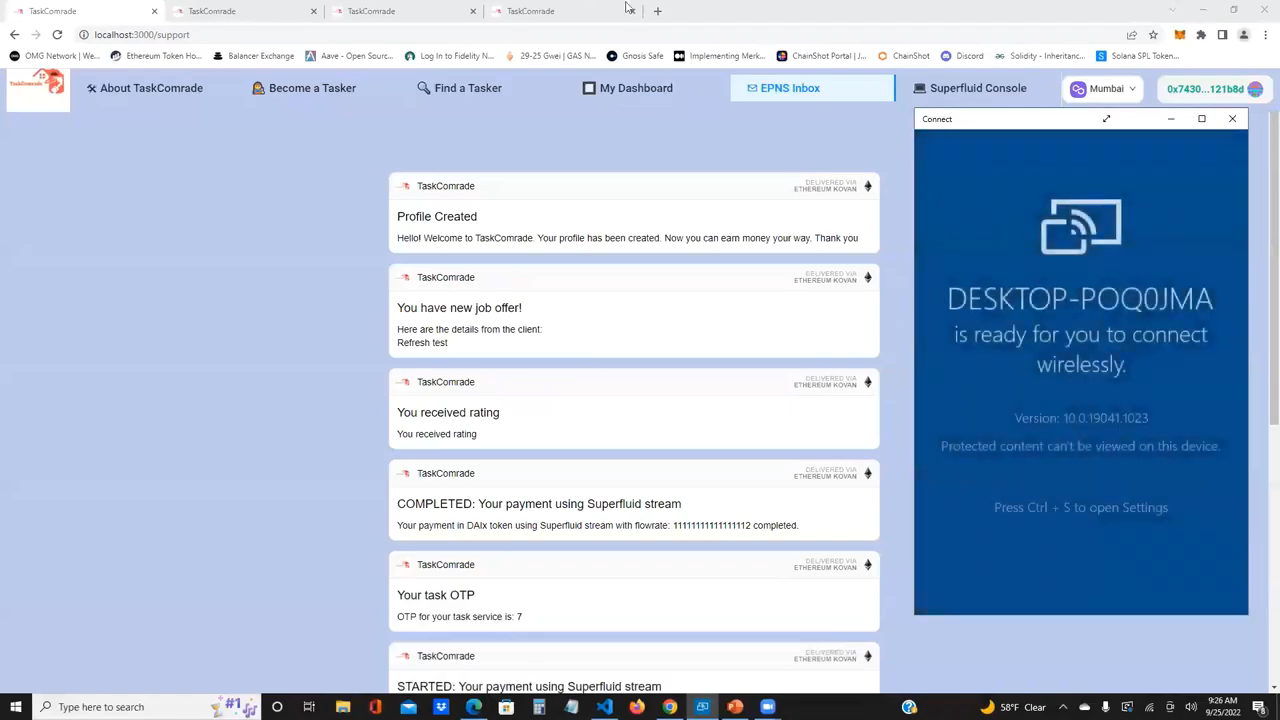The image size is (1280, 720).
Task: Open Chrome three-dot menu
Action: pos(1265,34)
